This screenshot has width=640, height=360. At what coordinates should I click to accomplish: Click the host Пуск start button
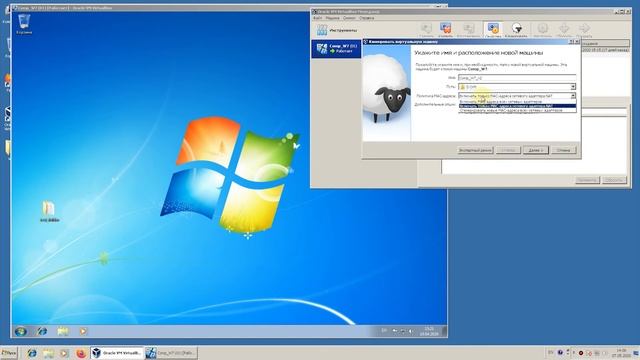[9, 353]
